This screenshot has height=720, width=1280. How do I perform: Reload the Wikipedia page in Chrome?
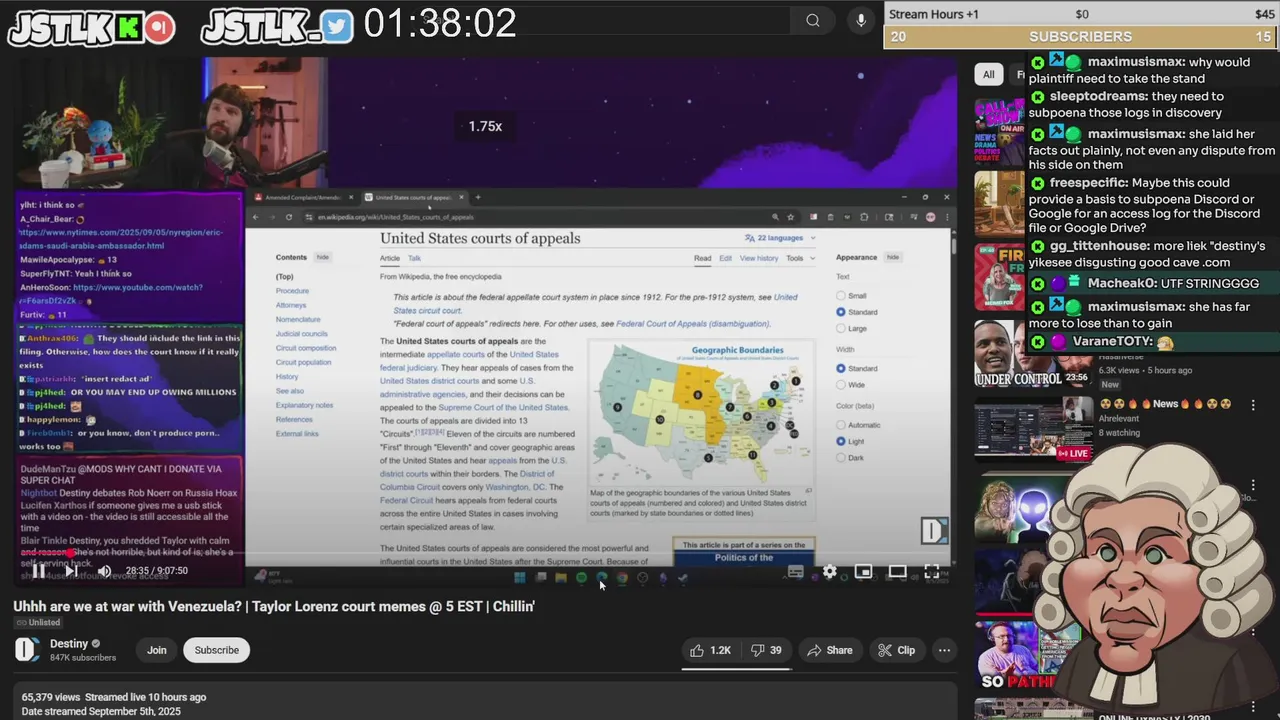click(290, 217)
